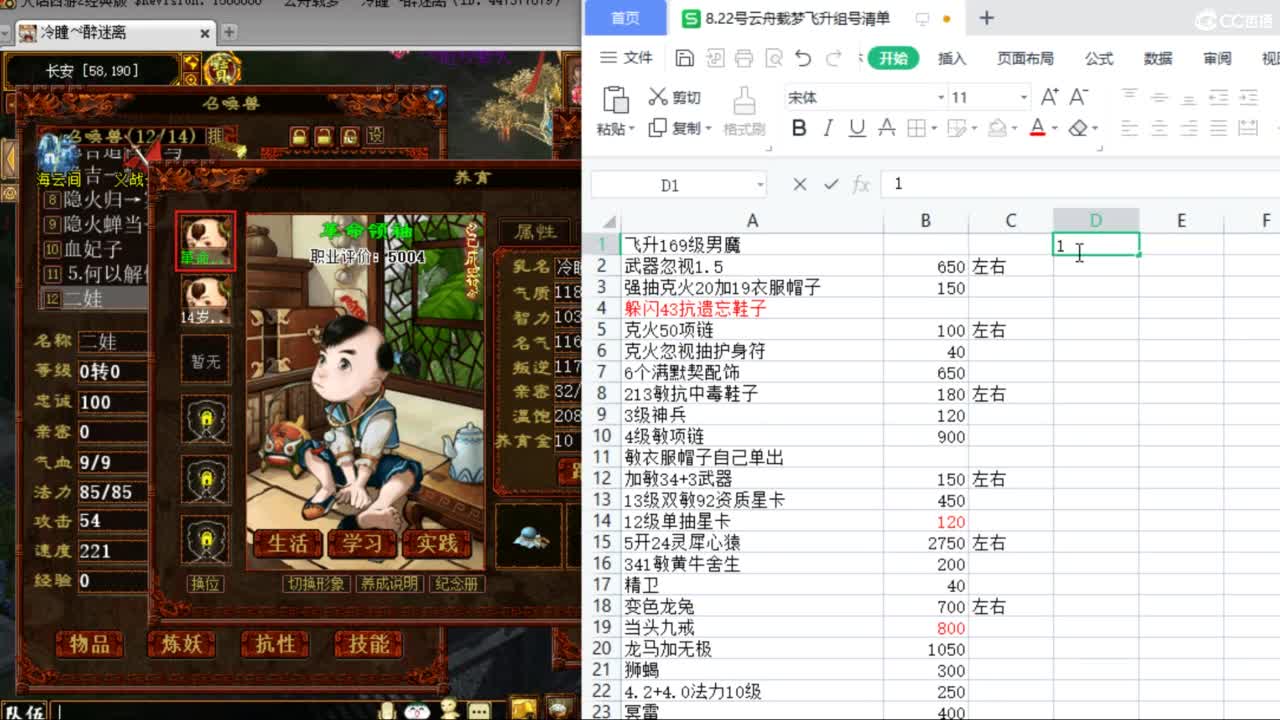The height and width of the screenshot is (720, 1280).
Task: Switch to the 数据 ribbon tab
Action: 1158,58
